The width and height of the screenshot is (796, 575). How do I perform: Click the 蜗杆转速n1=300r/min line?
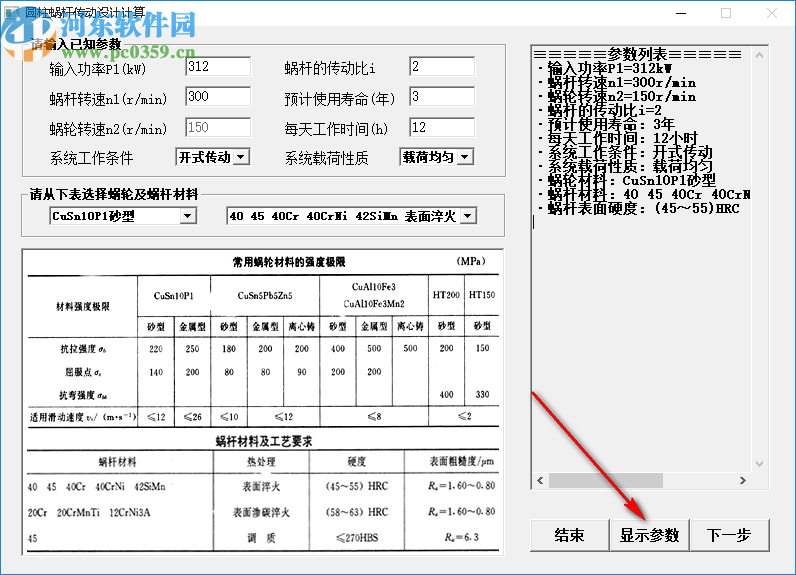click(617, 82)
